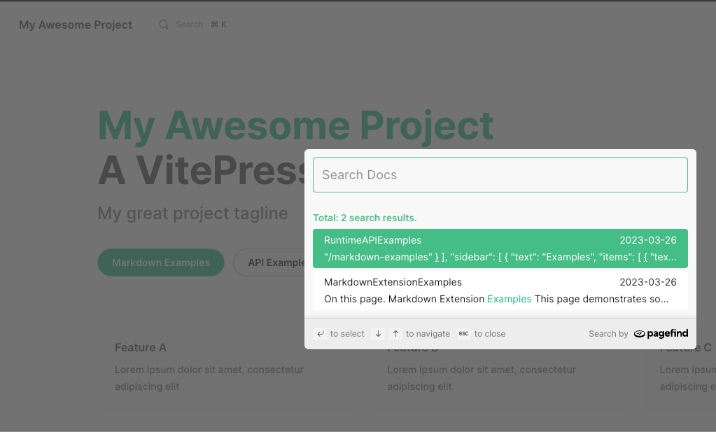The width and height of the screenshot is (716, 432).
Task: Click the 'to navigate' hint text
Action: [x=428, y=334]
